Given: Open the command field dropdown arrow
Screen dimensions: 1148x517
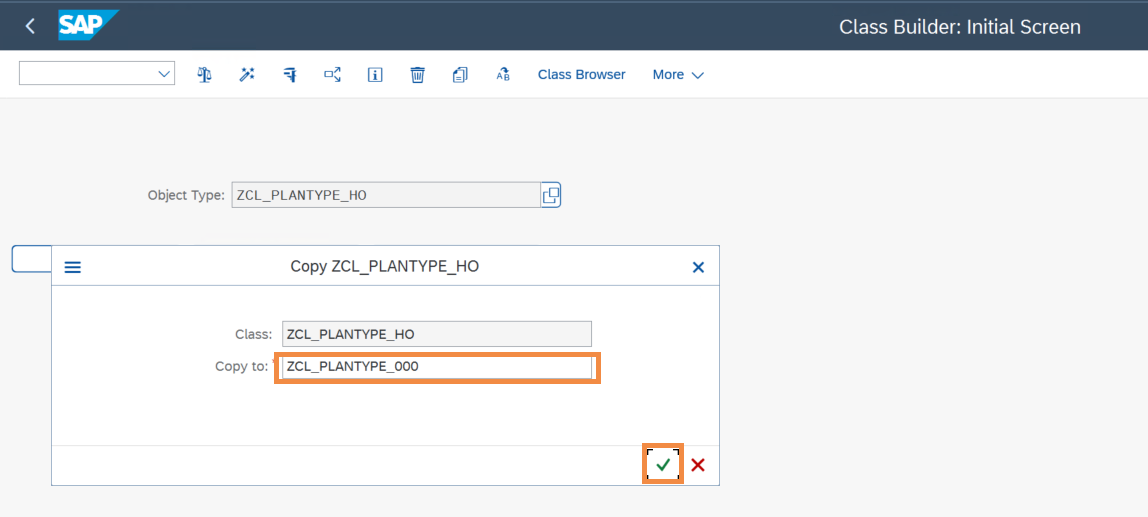Looking at the screenshot, I should (x=164, y=74).
